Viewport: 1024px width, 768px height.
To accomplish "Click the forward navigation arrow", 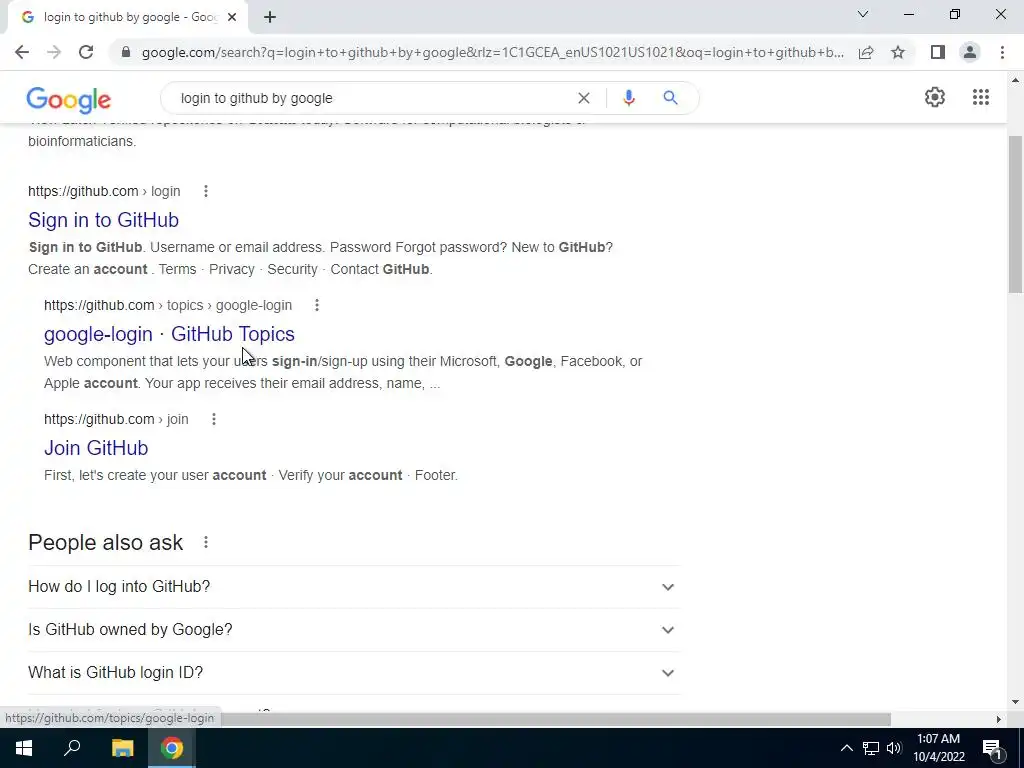I will (54, 52).
